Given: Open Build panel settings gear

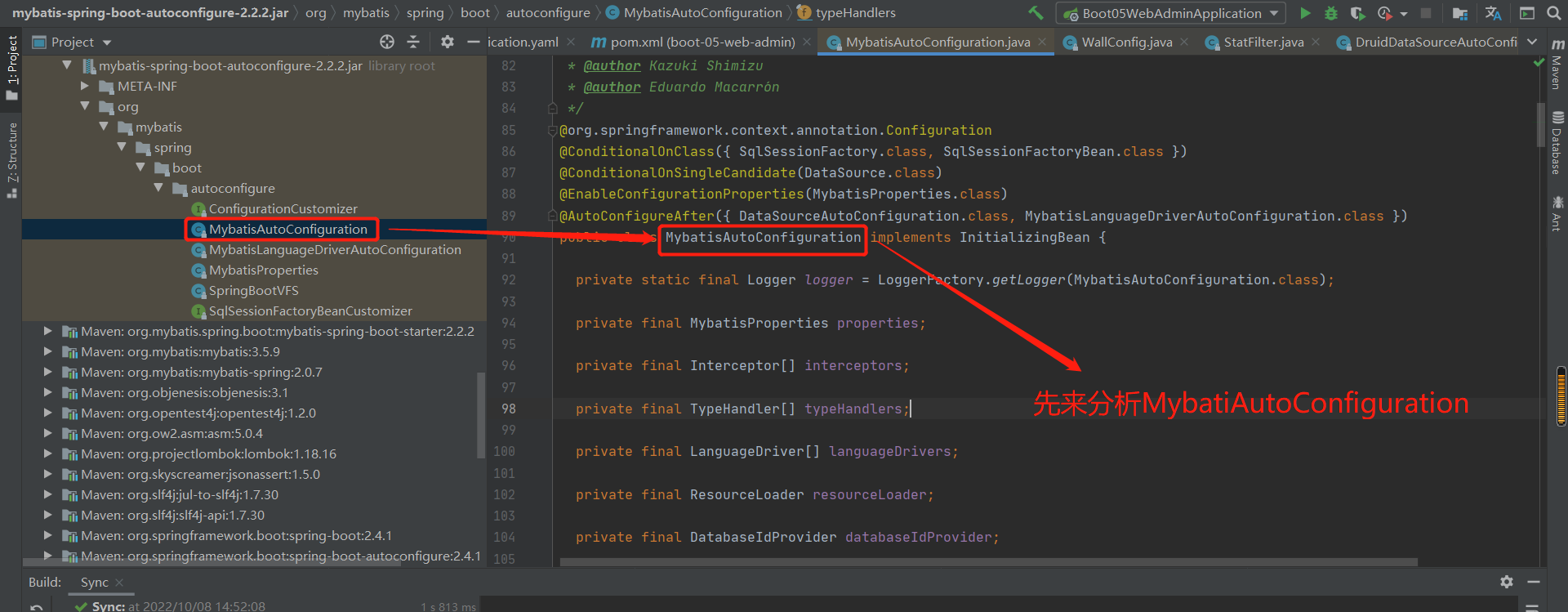Looking at the screenshot, I should pyautogui.click(x=1507, y=582).
